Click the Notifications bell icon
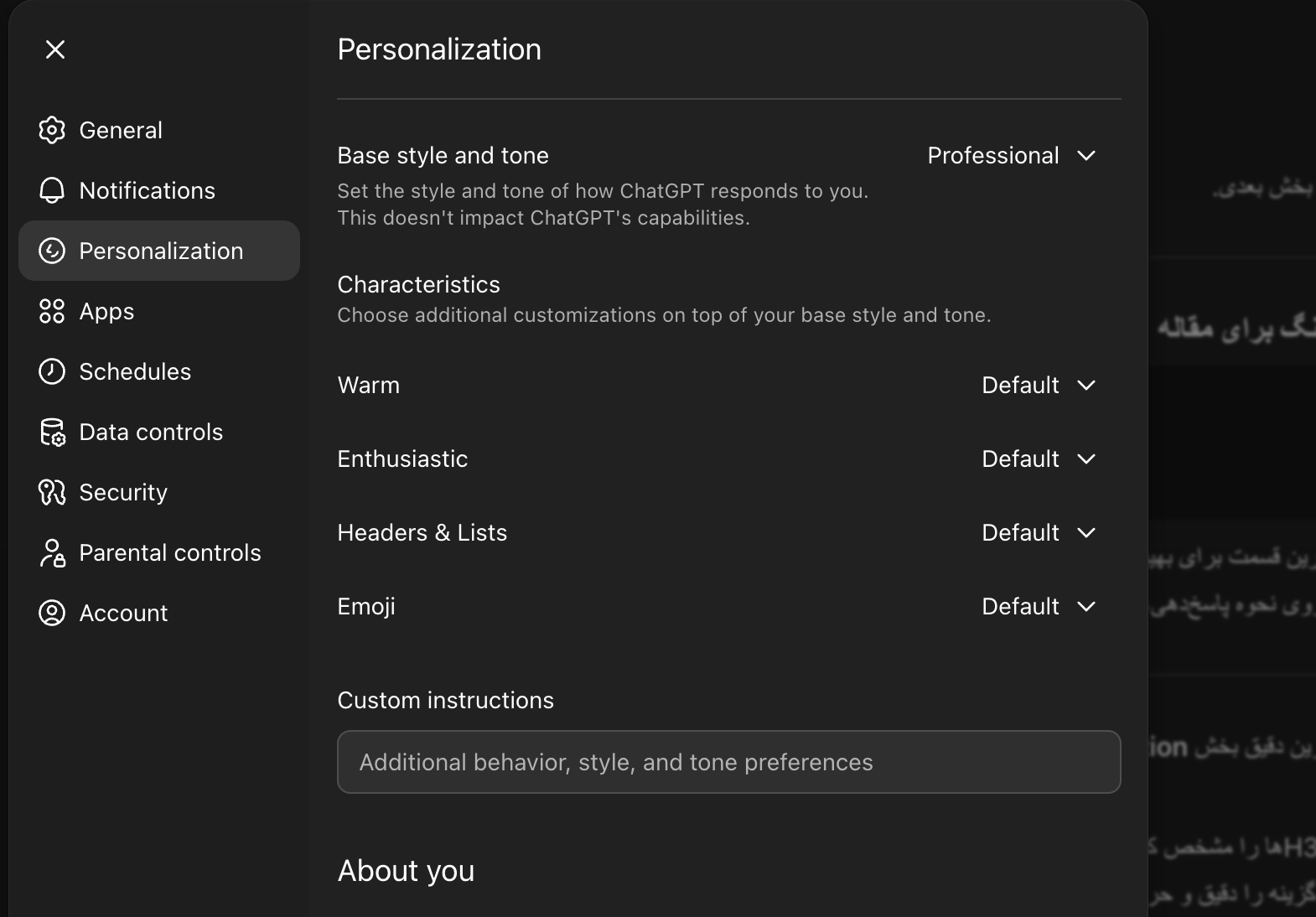 coord(52,190)
